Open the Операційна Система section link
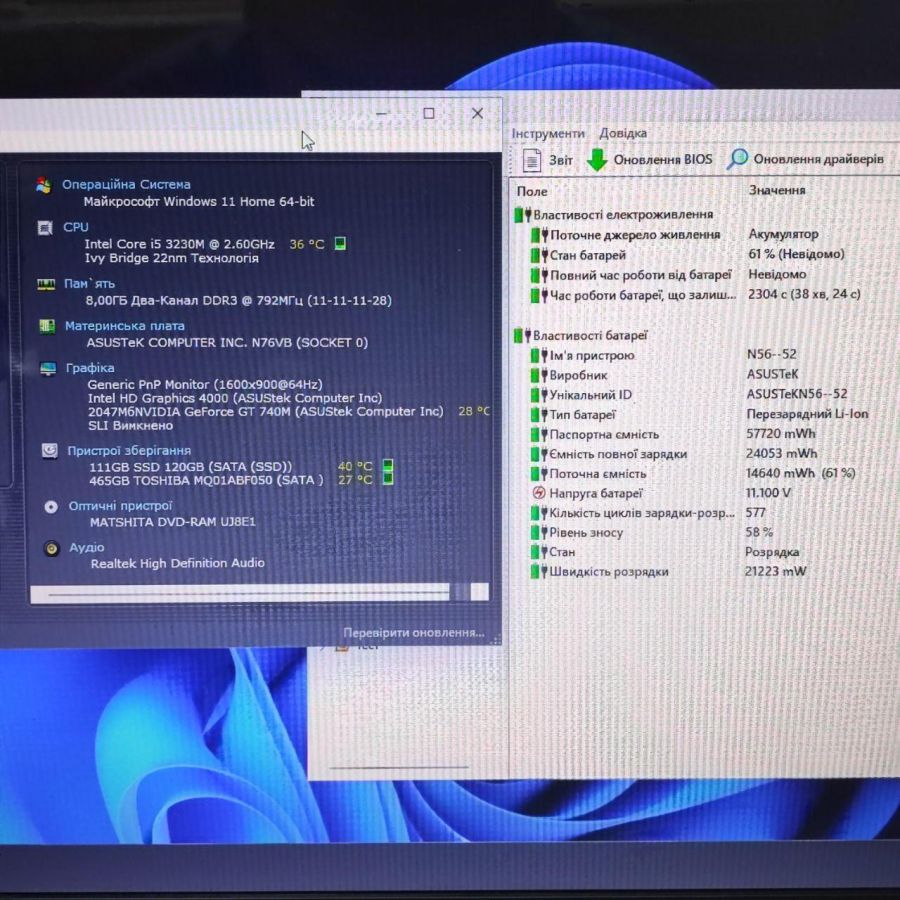 coord(126,185)
